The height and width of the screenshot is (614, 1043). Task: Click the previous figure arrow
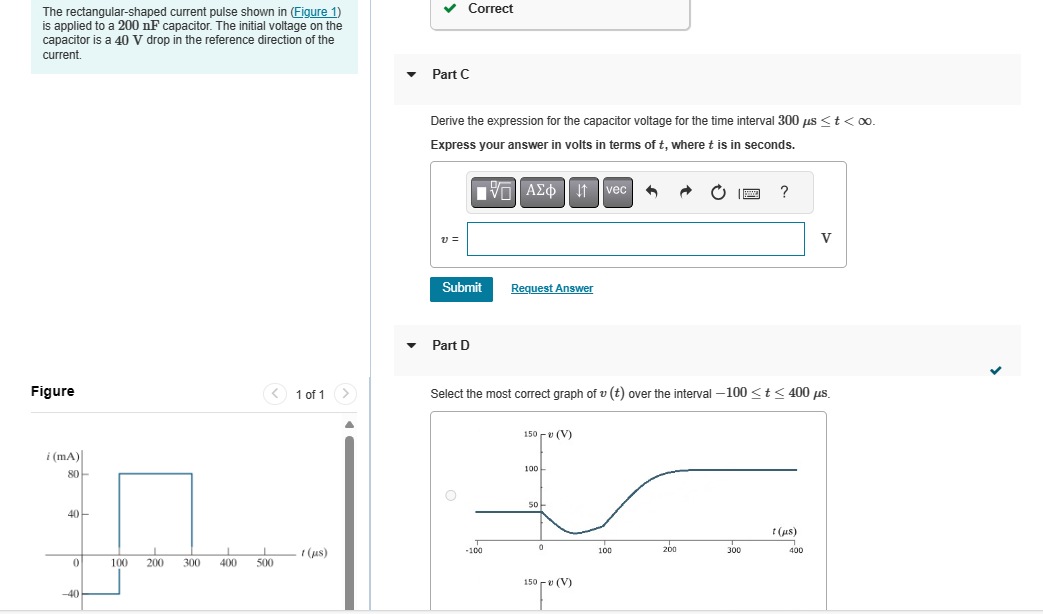pos(274,394)
